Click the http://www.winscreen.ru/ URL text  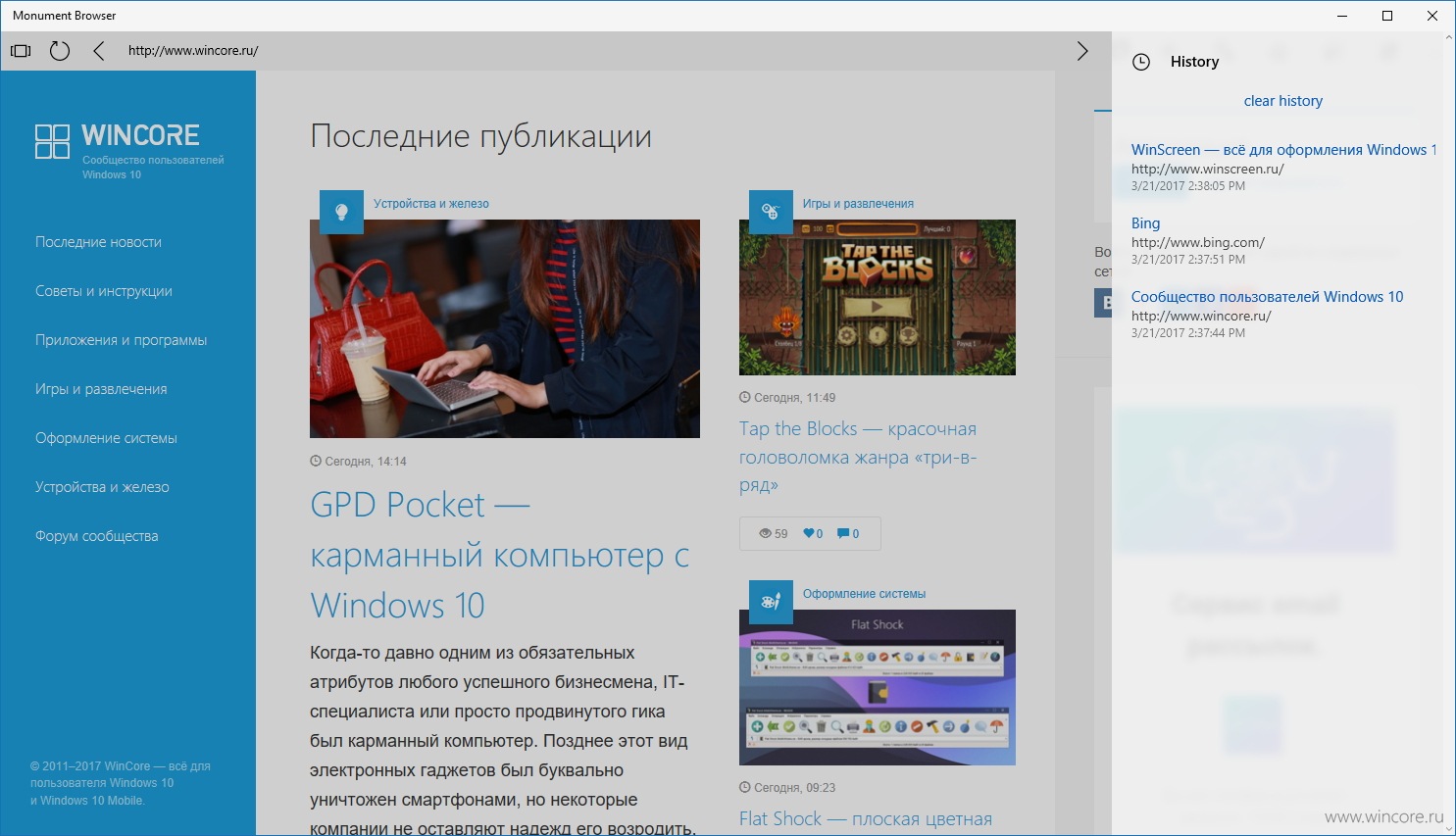pyautogui.click(x=1207, y=169)
